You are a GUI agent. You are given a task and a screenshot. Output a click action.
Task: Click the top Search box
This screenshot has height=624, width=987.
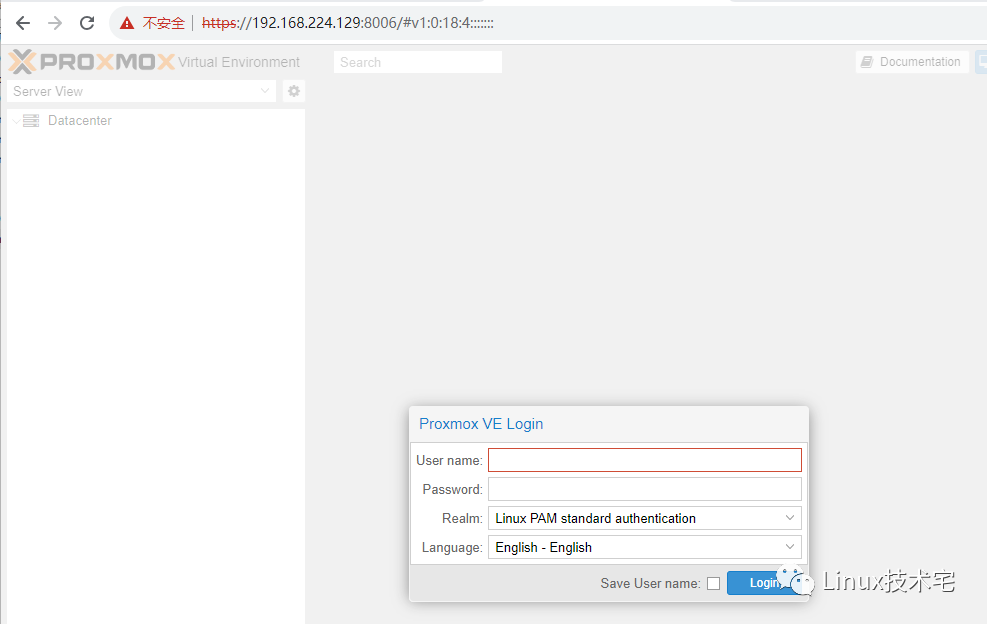[417, 62]
